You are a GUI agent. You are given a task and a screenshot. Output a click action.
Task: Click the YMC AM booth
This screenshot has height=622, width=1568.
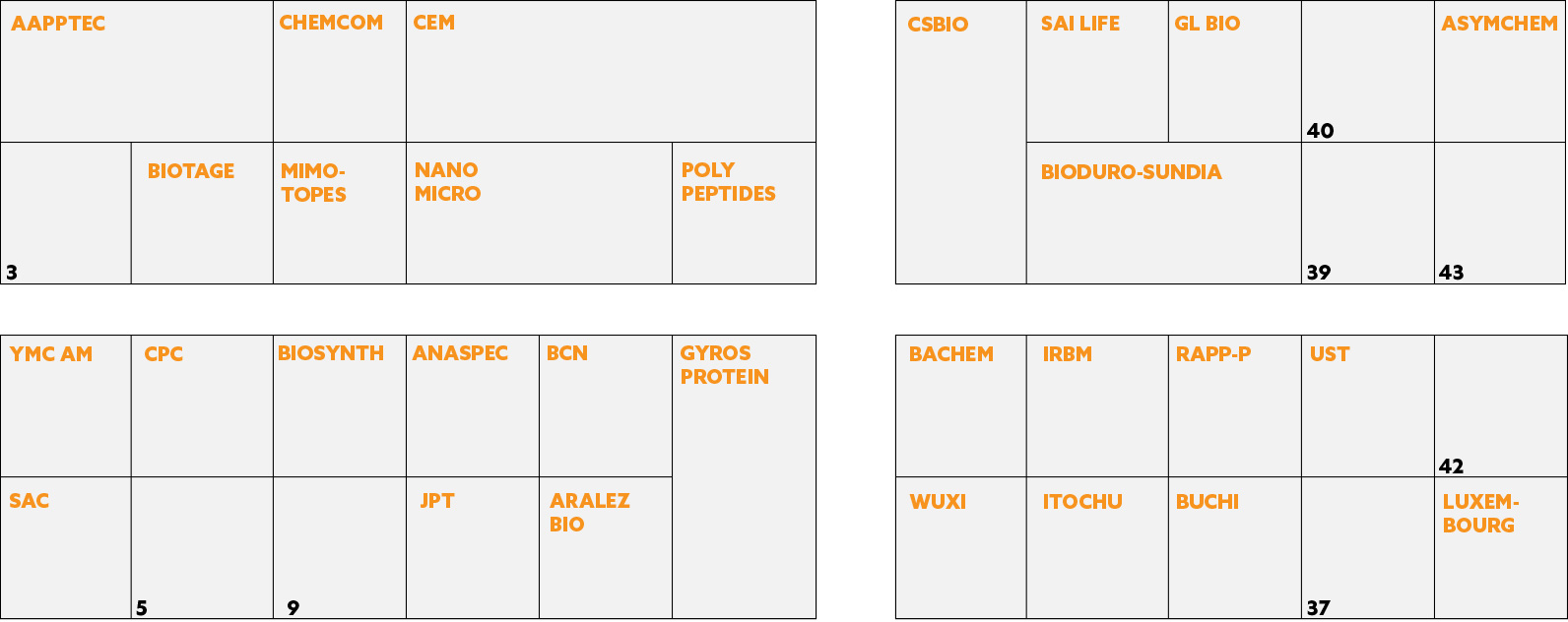tap(66, 406)
